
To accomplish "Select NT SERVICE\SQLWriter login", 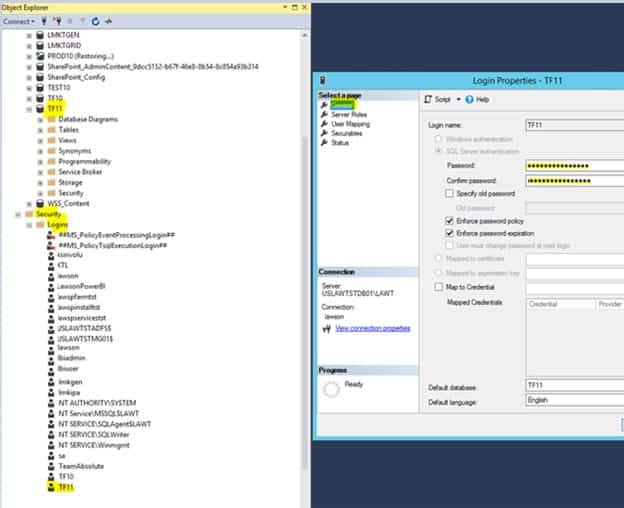I will pyautogui.click(x=94, y=434).
